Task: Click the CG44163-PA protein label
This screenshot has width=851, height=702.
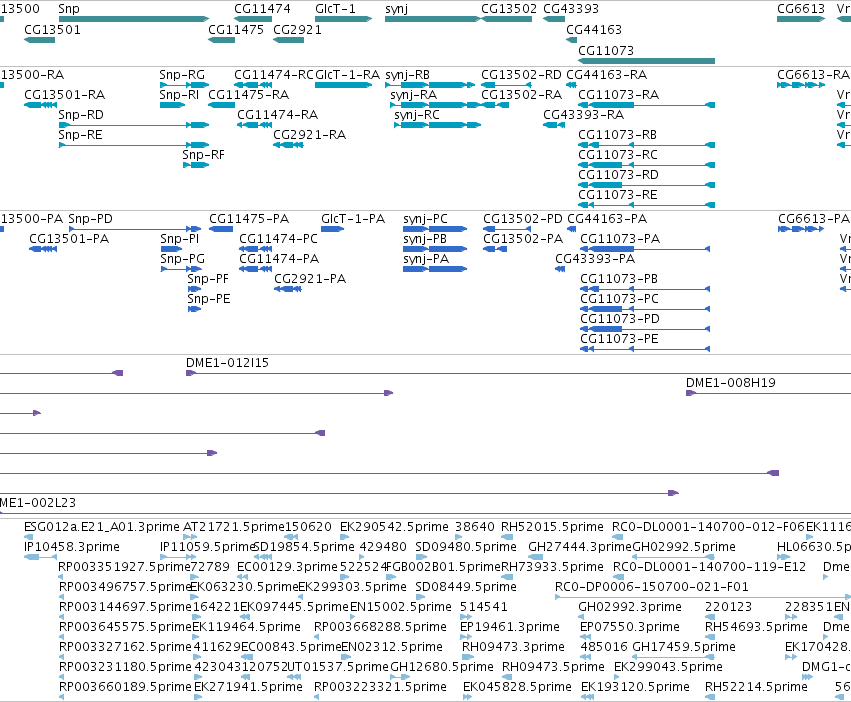Action: (607, 219)
